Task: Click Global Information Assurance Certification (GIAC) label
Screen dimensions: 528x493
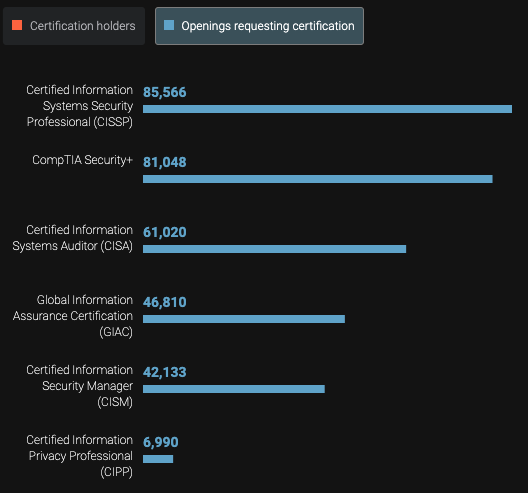Action: pos(72,316)
